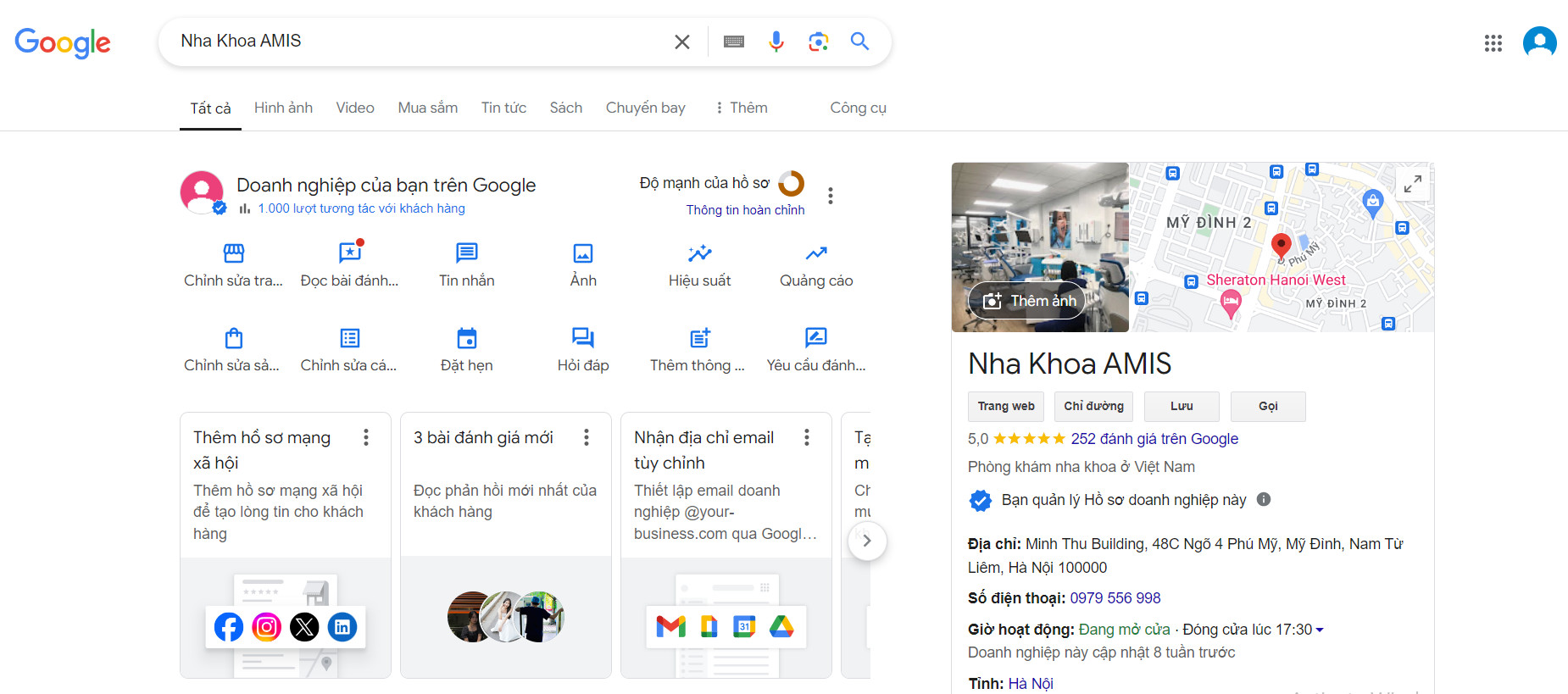
Task: Open Đọc bài đánh giá reviews icon
Action: [x=350, y=253]
